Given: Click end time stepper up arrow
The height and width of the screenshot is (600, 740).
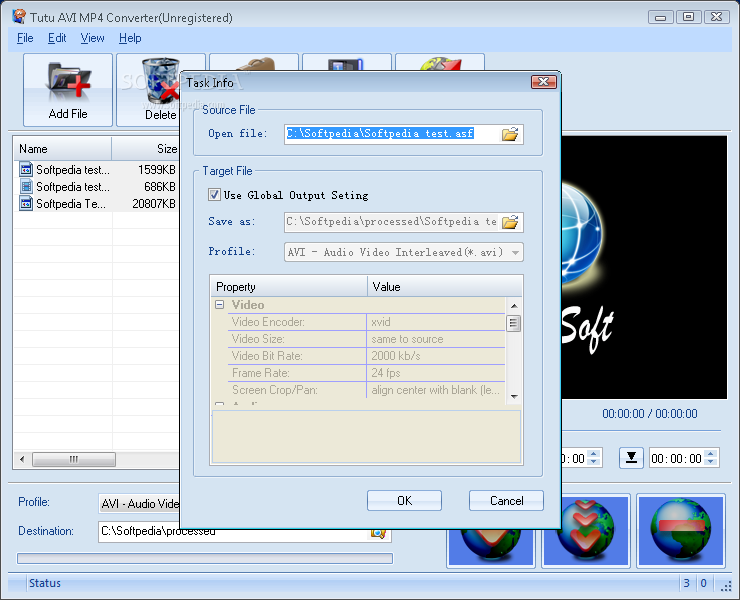Looking at the screenshot, I should pos(711,454).
